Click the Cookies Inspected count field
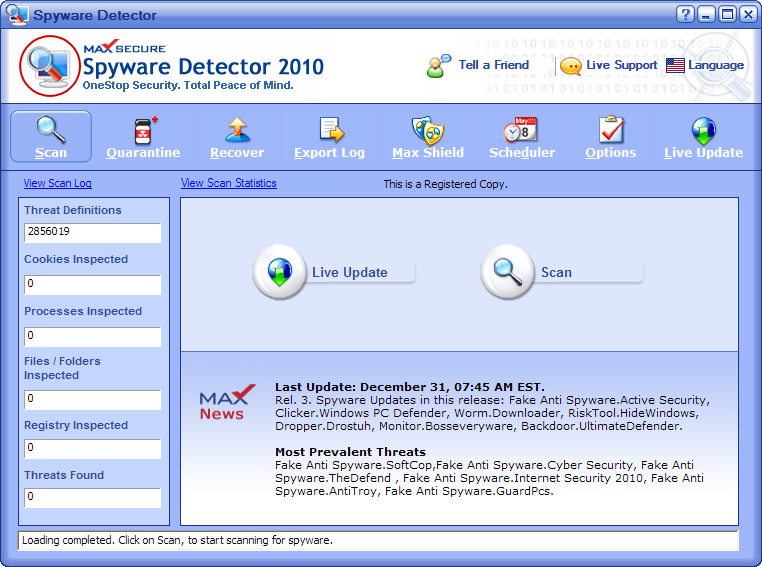 pyautogui.click(x=92, y=285)
